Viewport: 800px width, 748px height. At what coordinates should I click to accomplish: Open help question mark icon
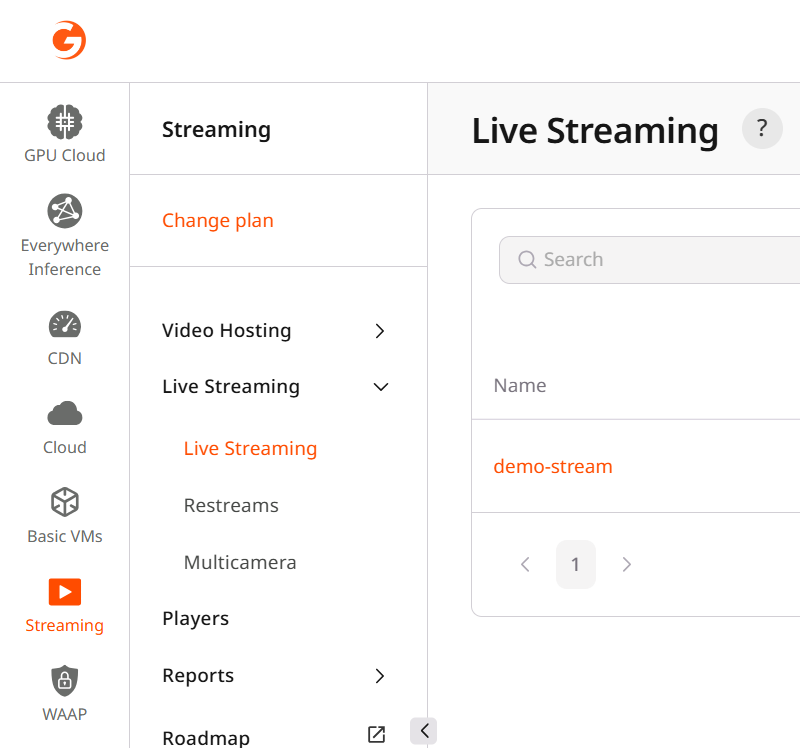(x=762, y=129)
